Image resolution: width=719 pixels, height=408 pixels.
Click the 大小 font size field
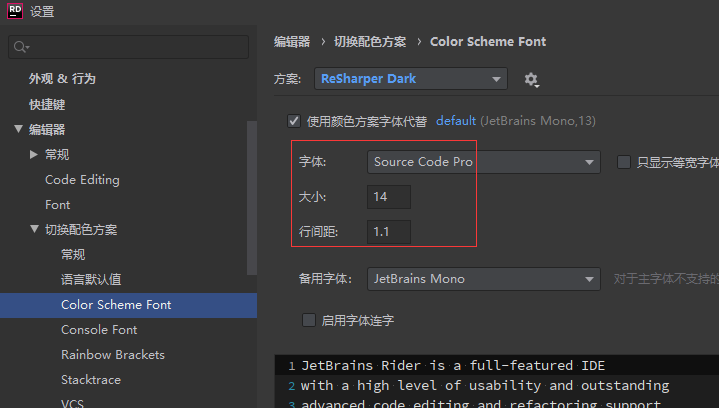[389, 197]
